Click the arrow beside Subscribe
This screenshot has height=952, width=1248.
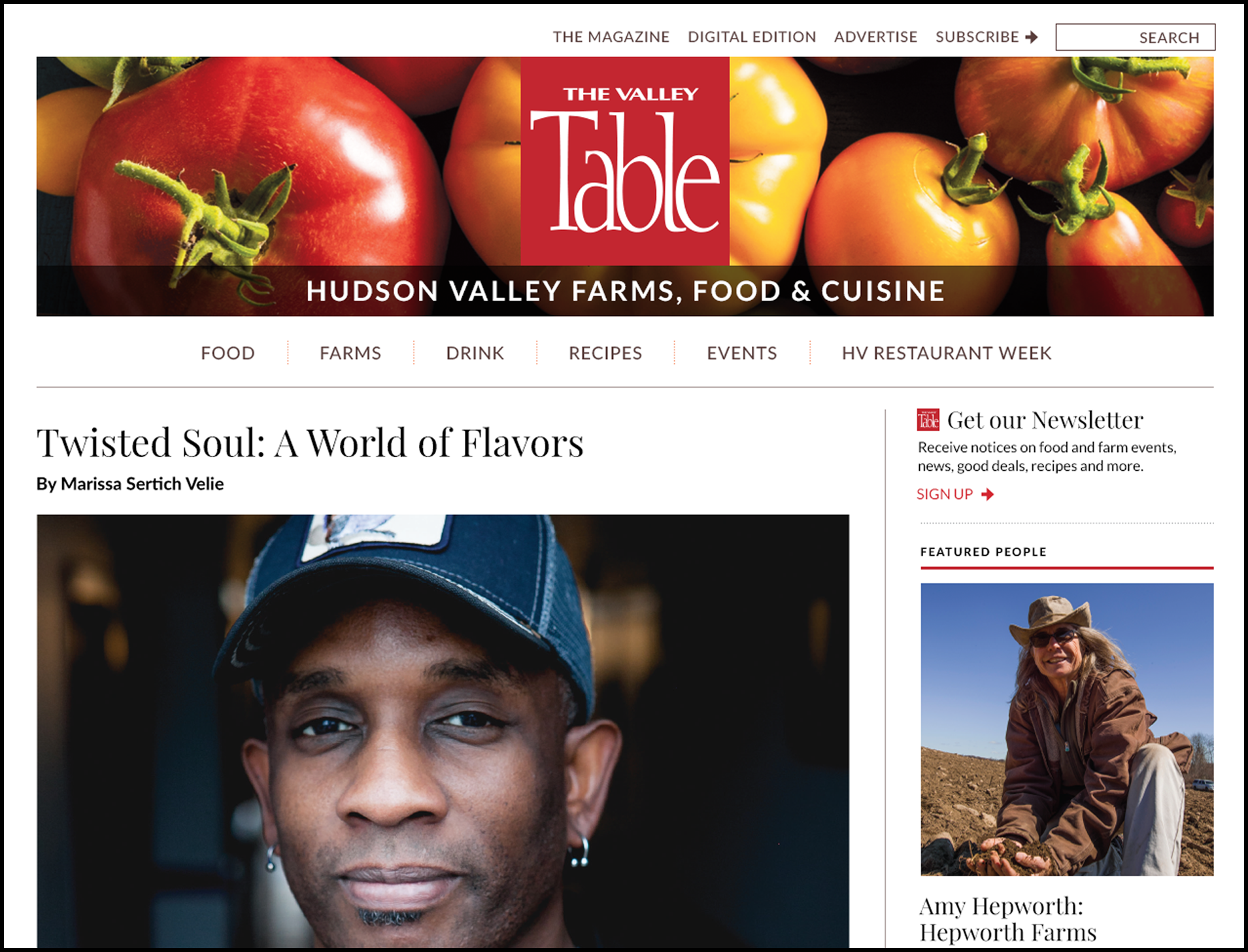click(x=1032, y=37)
